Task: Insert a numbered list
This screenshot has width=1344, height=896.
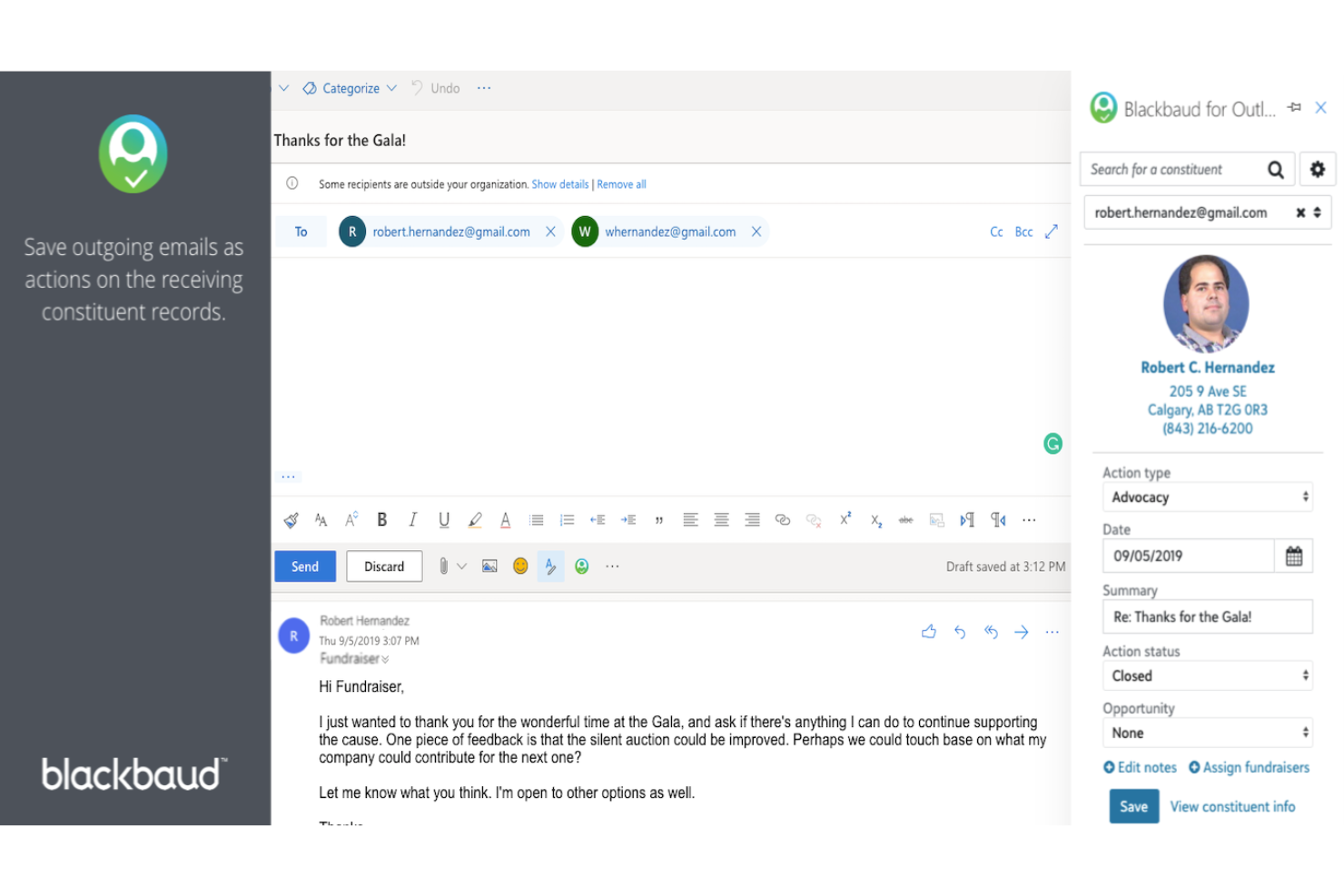Action: (x=568, y=520)
